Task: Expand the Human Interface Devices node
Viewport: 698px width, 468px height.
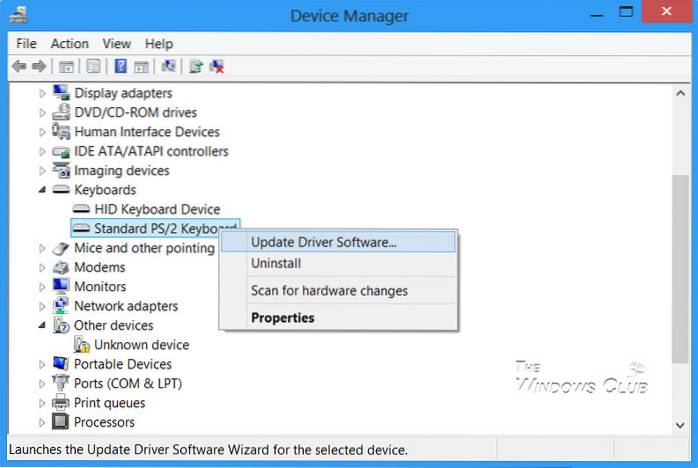Action: (42, 132)
